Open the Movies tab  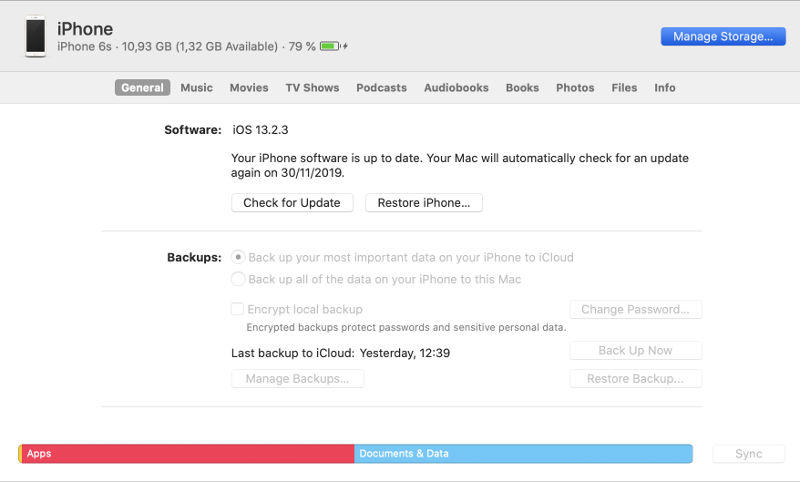pos(249,88)
